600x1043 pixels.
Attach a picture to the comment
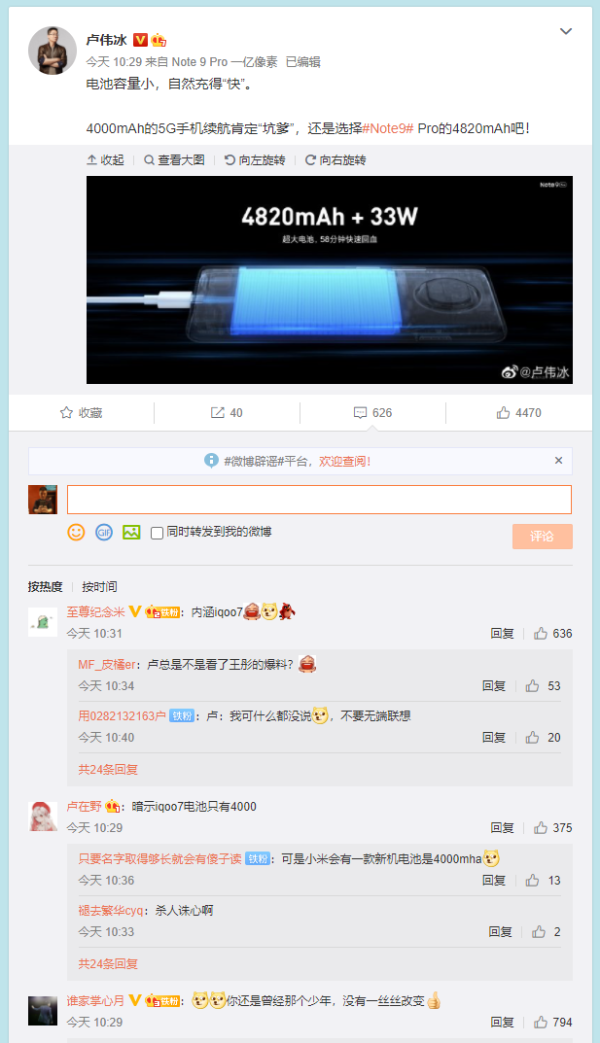[132, 532]
